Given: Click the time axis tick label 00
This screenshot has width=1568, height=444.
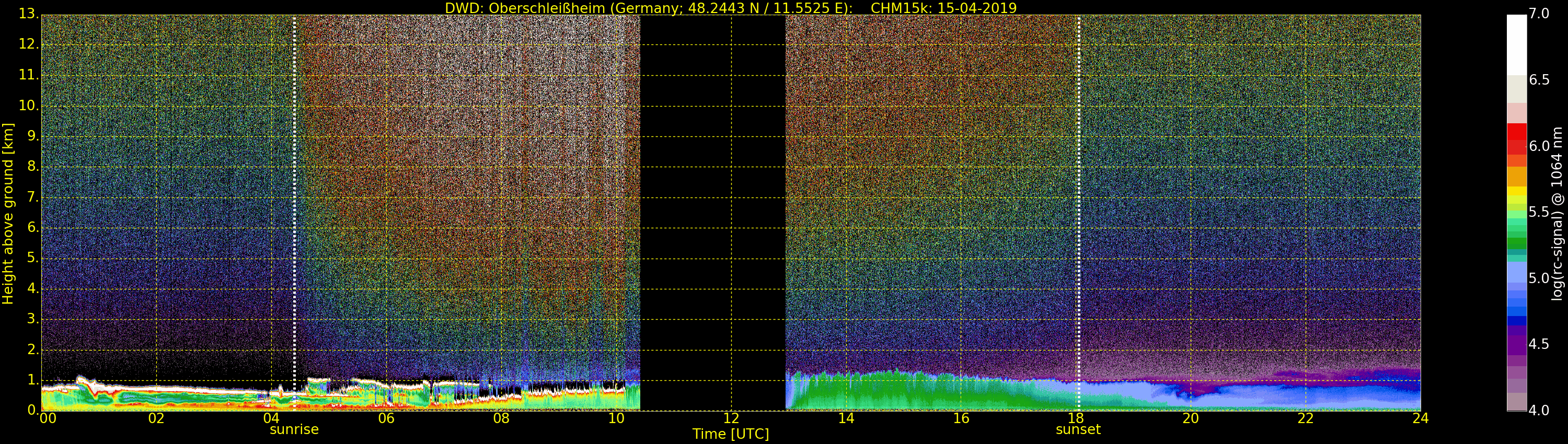Looking at the screenshot, I should (48, 418).
